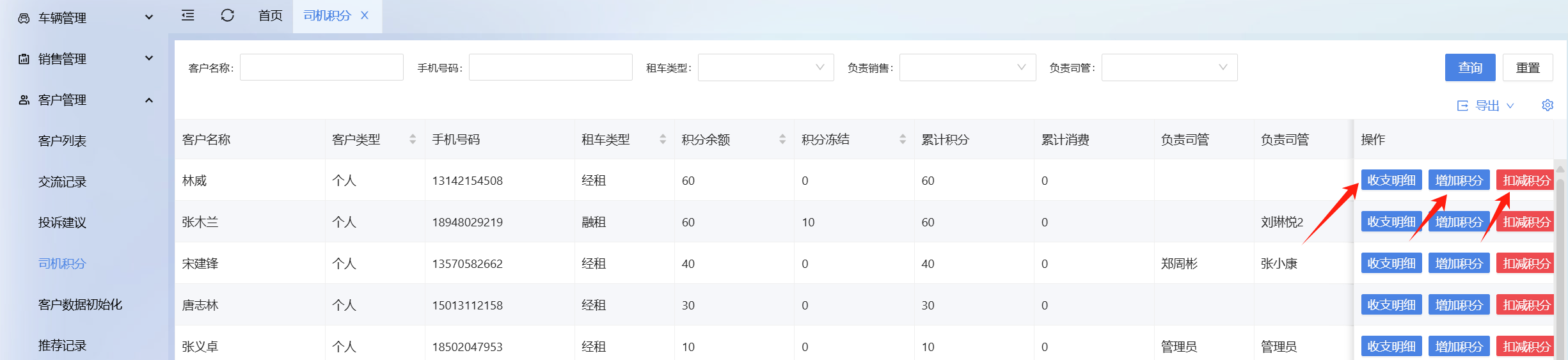
Task: Switch to the 首页 tab
Action: (x=270, y=15)
